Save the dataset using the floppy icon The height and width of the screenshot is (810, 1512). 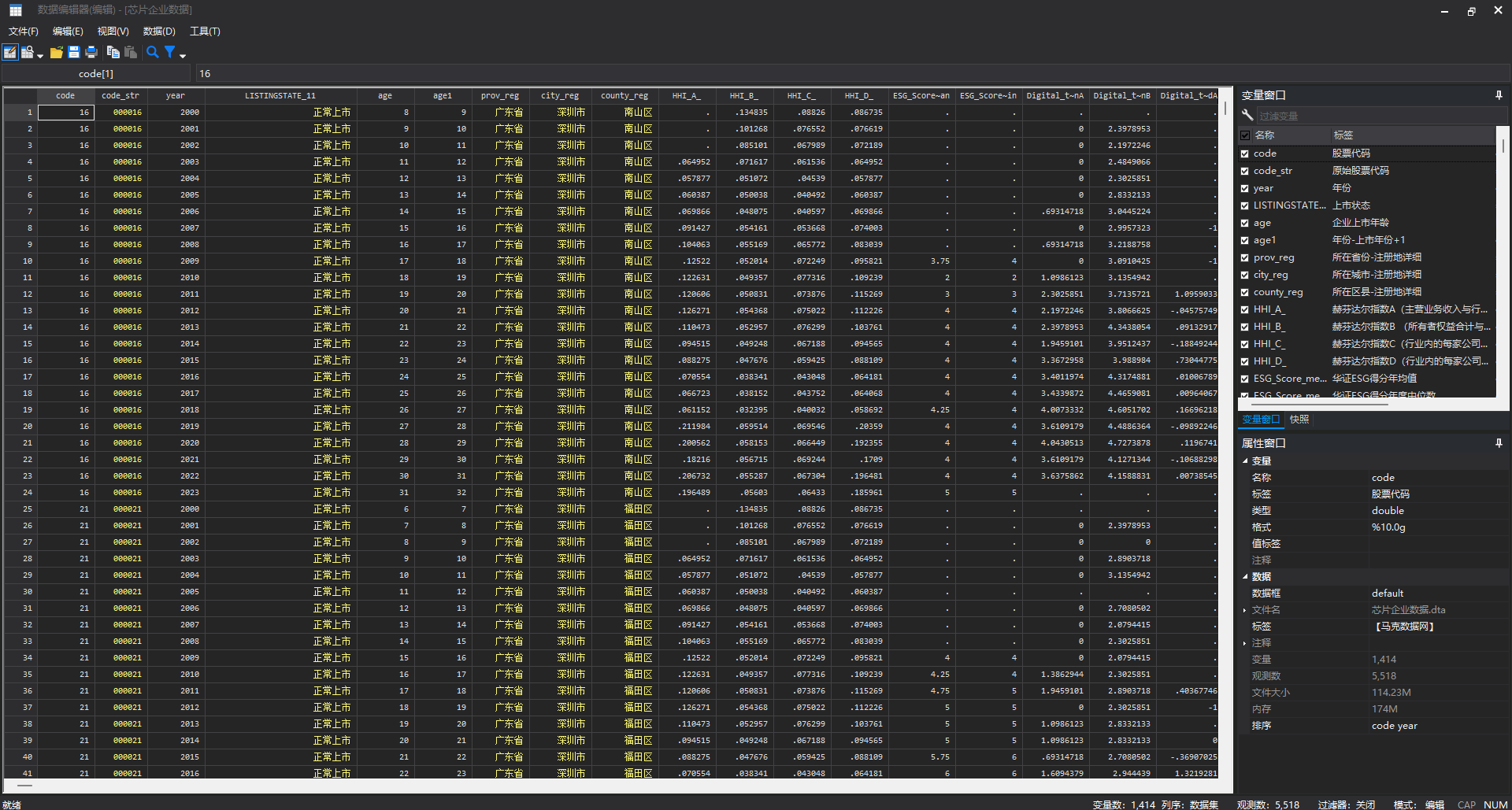tap(74, 52)
